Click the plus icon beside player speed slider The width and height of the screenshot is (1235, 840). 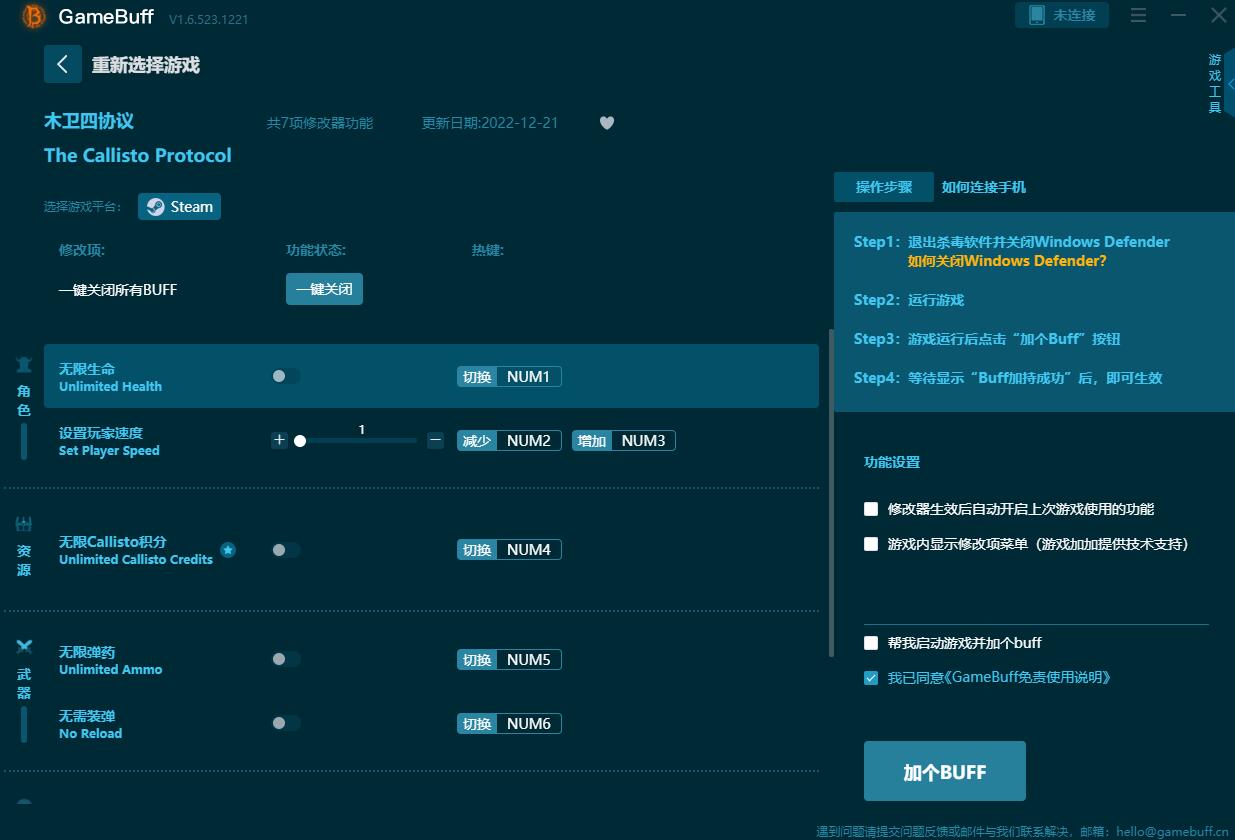pyautogui.click(x=279, y=440)
